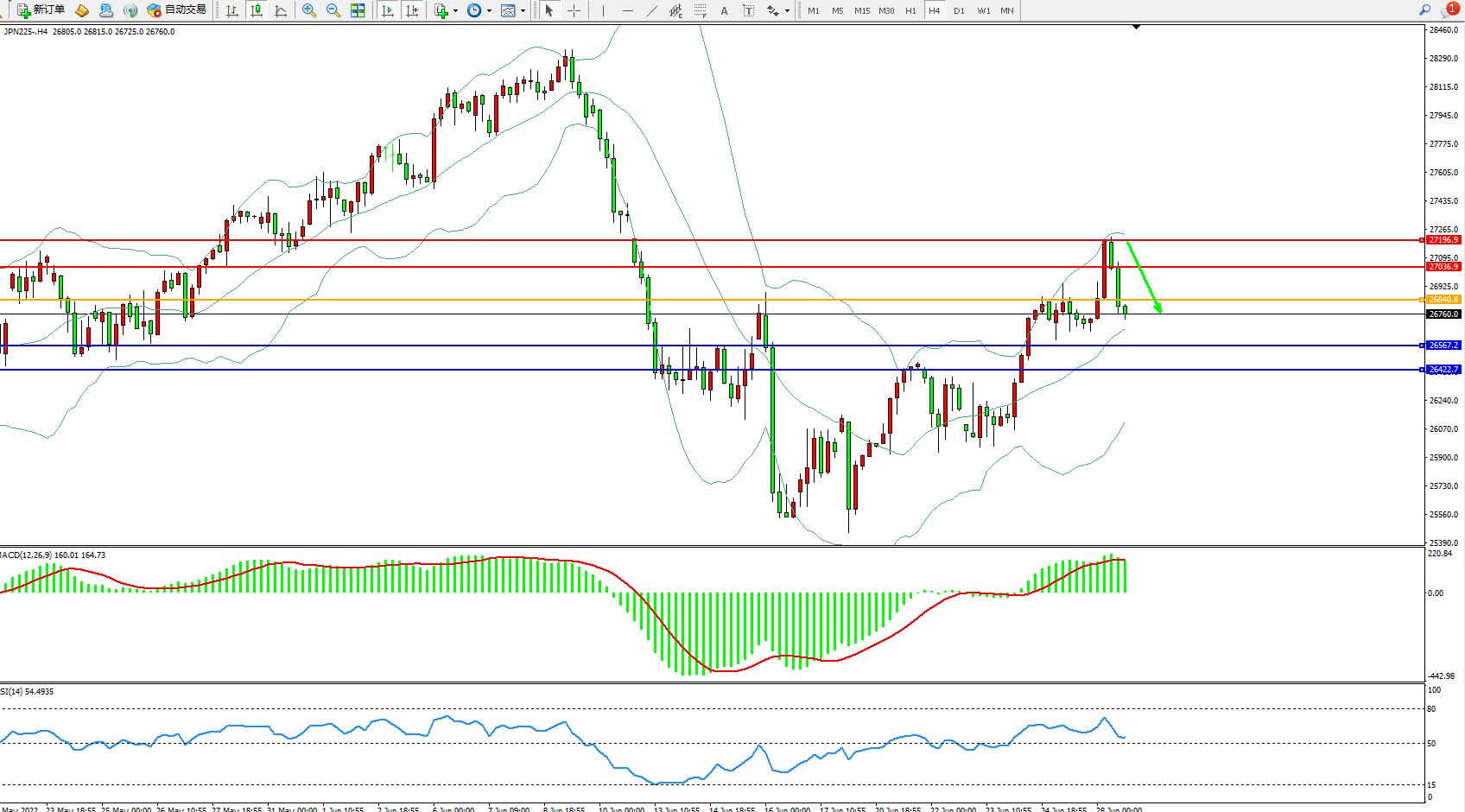This screenshot has width=1465, height=812.
Task: Select the text annotation tool
Action: (724, 10)
